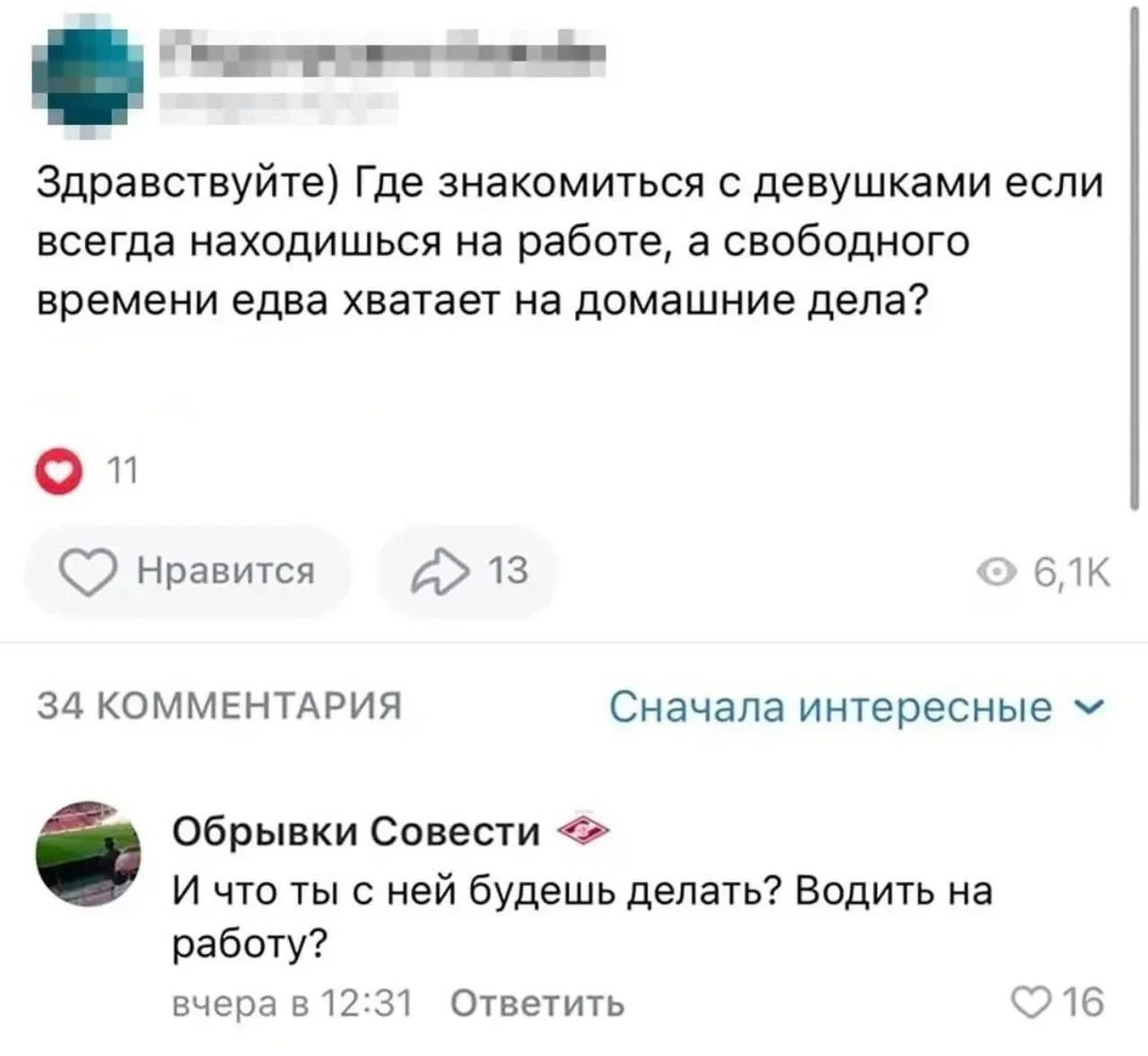Click the red heart reaction icon
1148x1056 pixels.
pyautogui.click(x=56, y=471)
